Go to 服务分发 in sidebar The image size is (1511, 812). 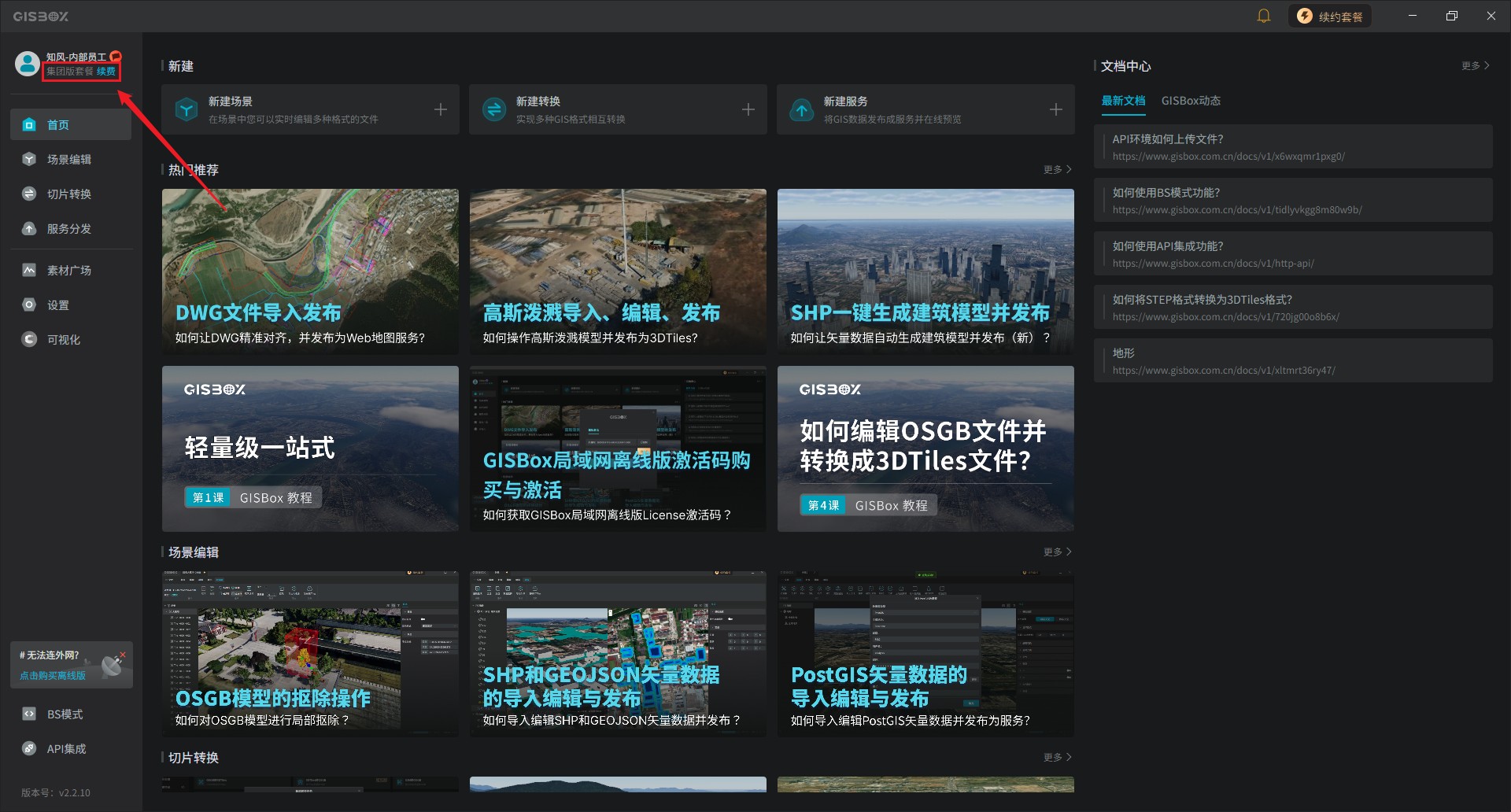pos(71,228)
